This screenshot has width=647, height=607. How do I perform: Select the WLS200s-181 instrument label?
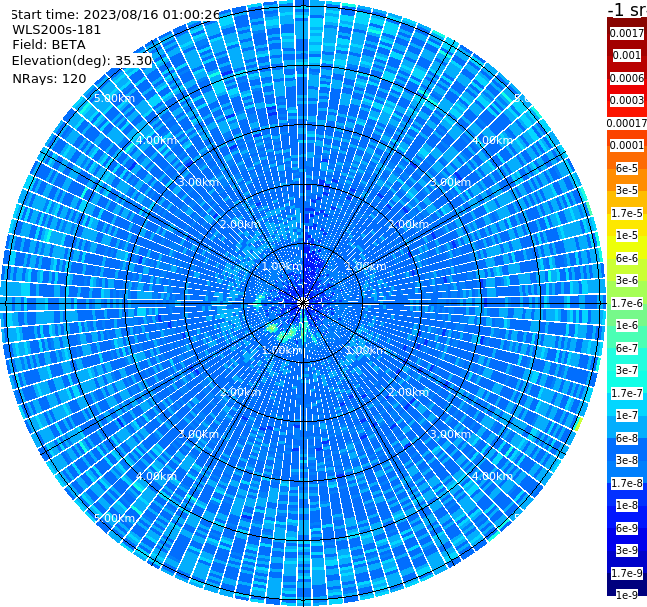click(57, 30)
